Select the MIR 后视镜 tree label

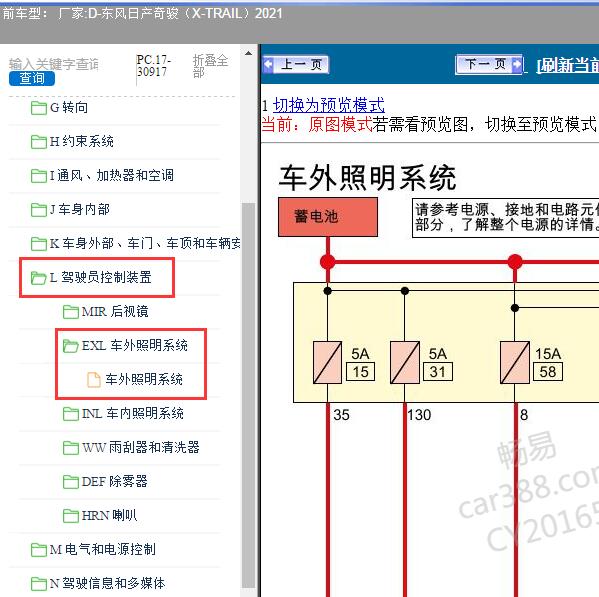(x=115, y=312)
